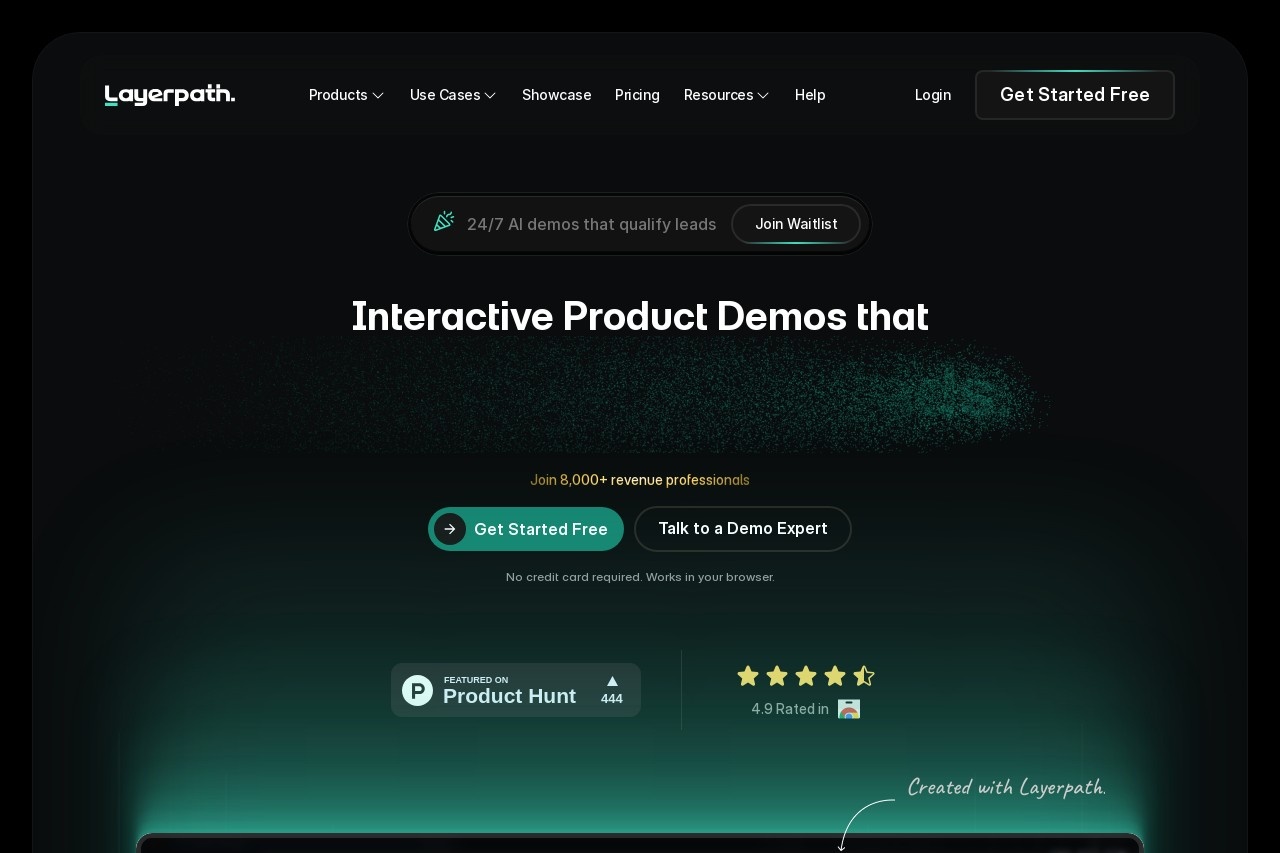Open the Pricing page
The image size is (1280, 853).
pos(637,95)
